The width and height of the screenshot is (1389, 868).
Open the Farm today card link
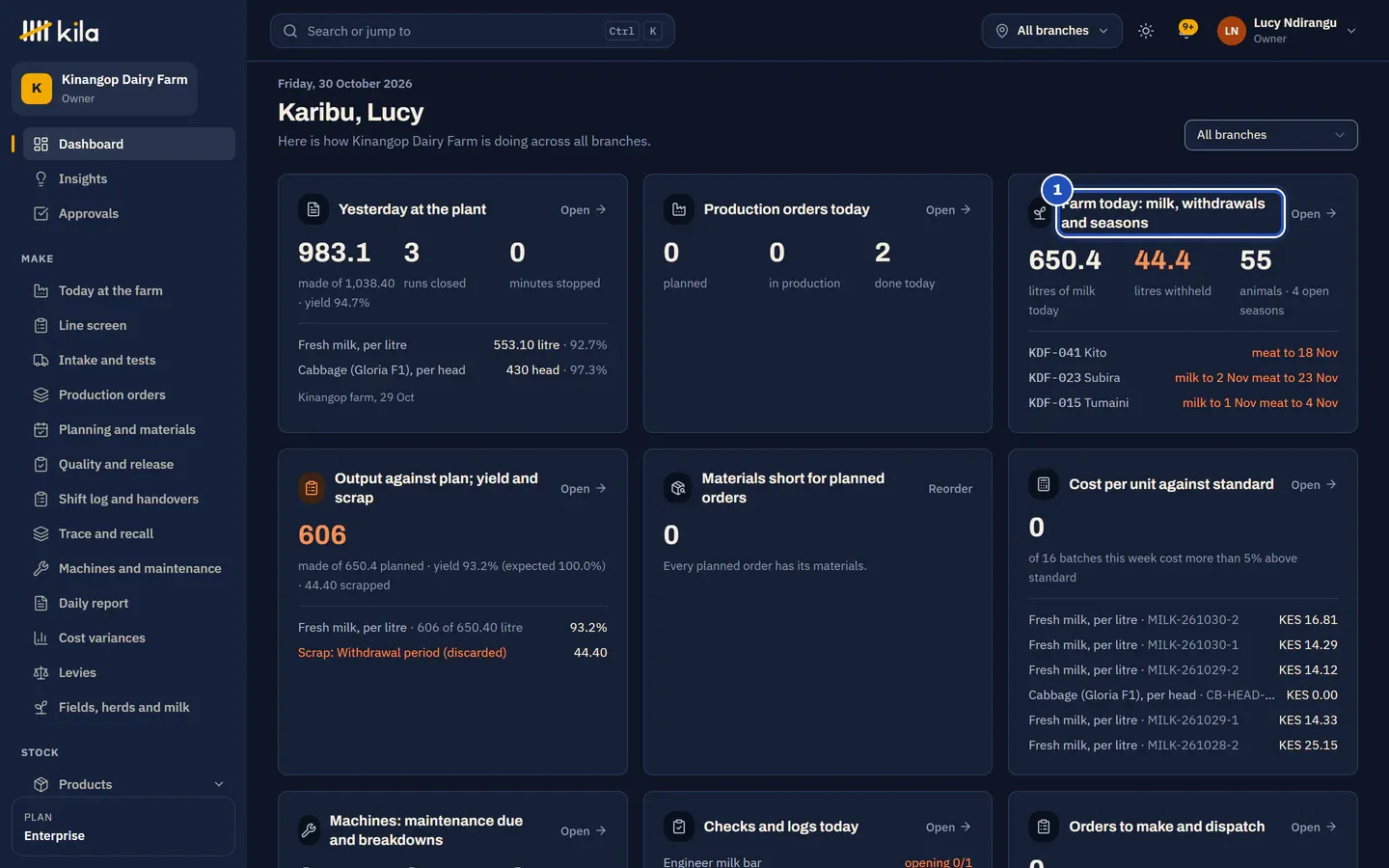[x=1314, y=213]
